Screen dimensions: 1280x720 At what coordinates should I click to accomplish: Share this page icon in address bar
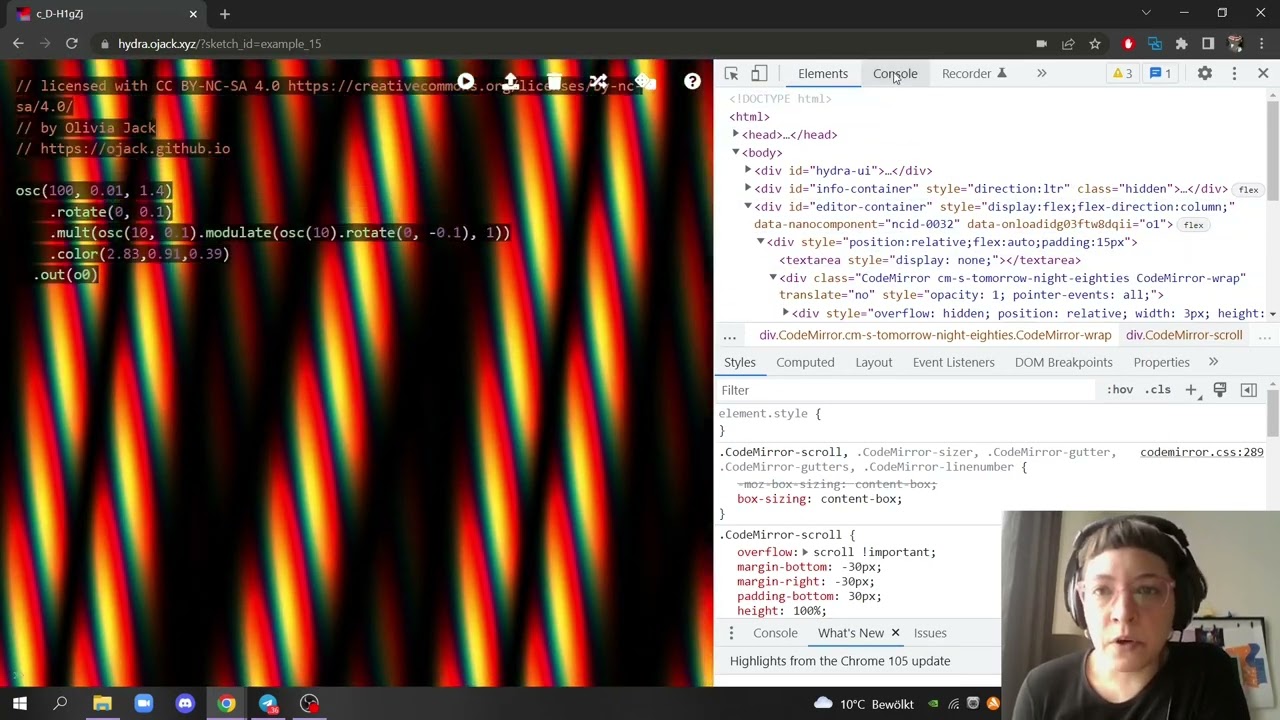1068,44
